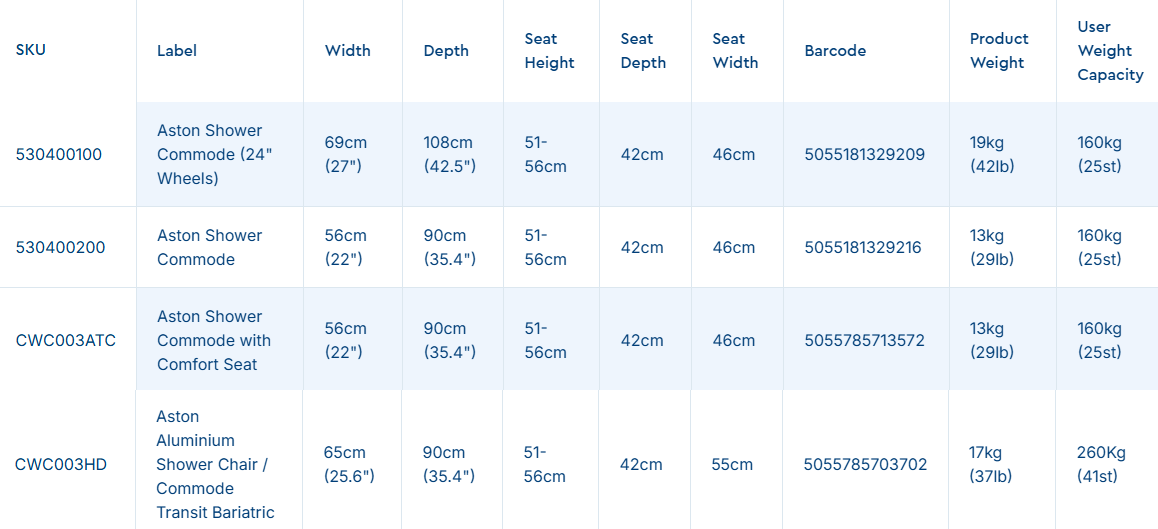Click barcode 5055785713572
The width and height of the screenshot is (1158, 529).
click(864, 341)
